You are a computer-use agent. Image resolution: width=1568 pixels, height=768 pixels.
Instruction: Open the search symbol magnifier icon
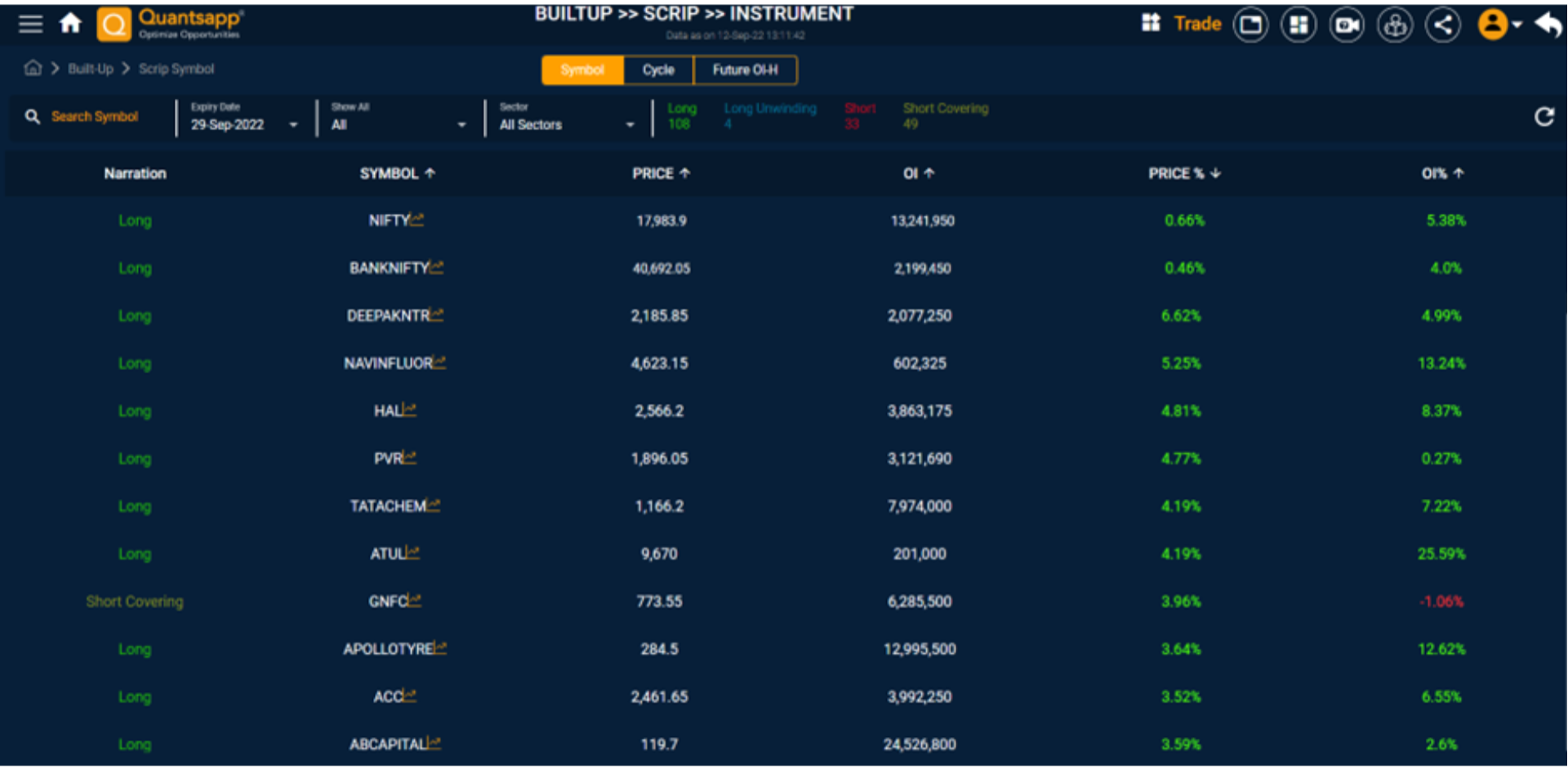coord(33,117)
